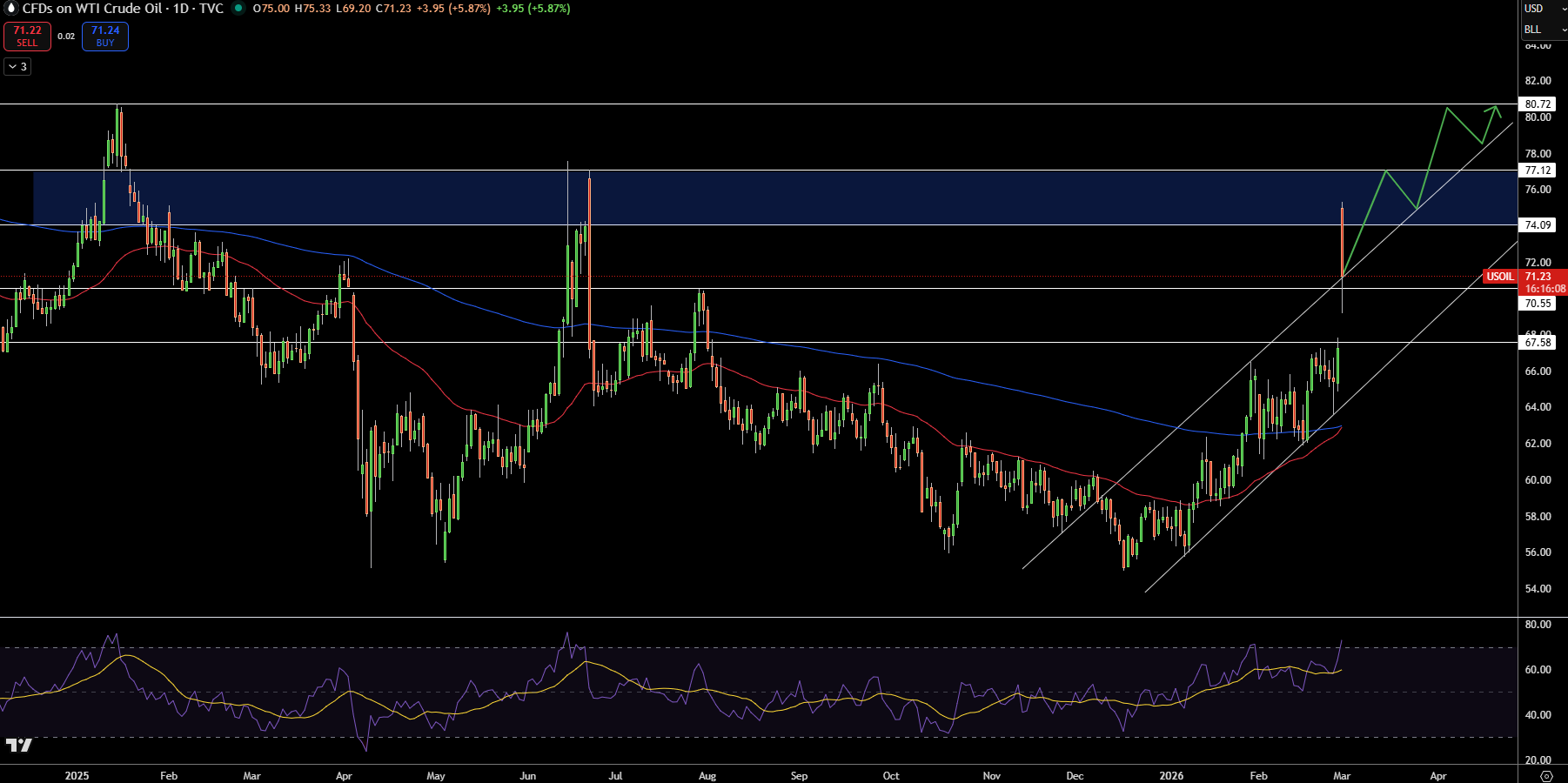Click the 2026 label on the time axis

pos(1171,775)
